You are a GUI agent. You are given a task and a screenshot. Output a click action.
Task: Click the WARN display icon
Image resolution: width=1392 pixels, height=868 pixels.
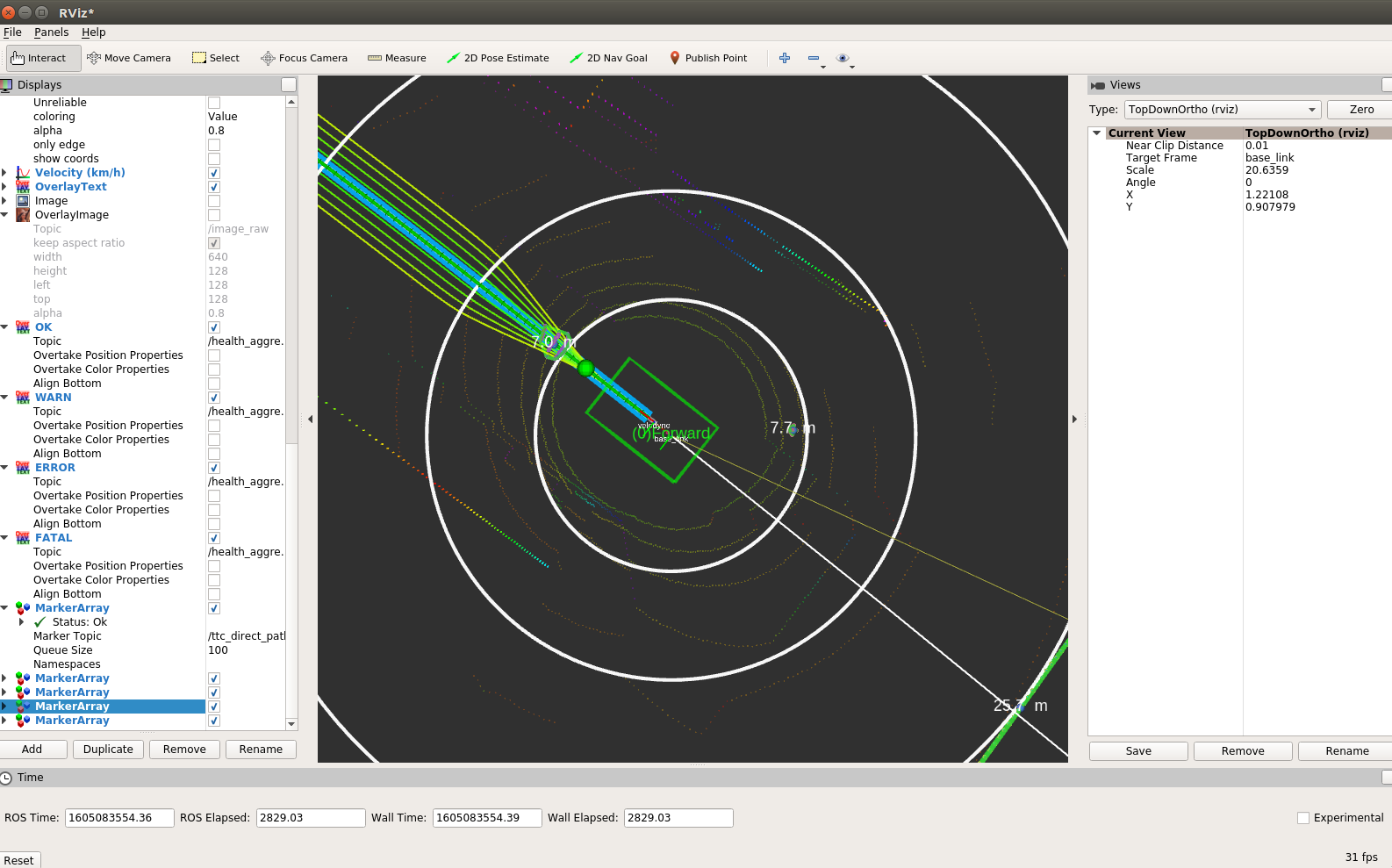pos(23,398)
